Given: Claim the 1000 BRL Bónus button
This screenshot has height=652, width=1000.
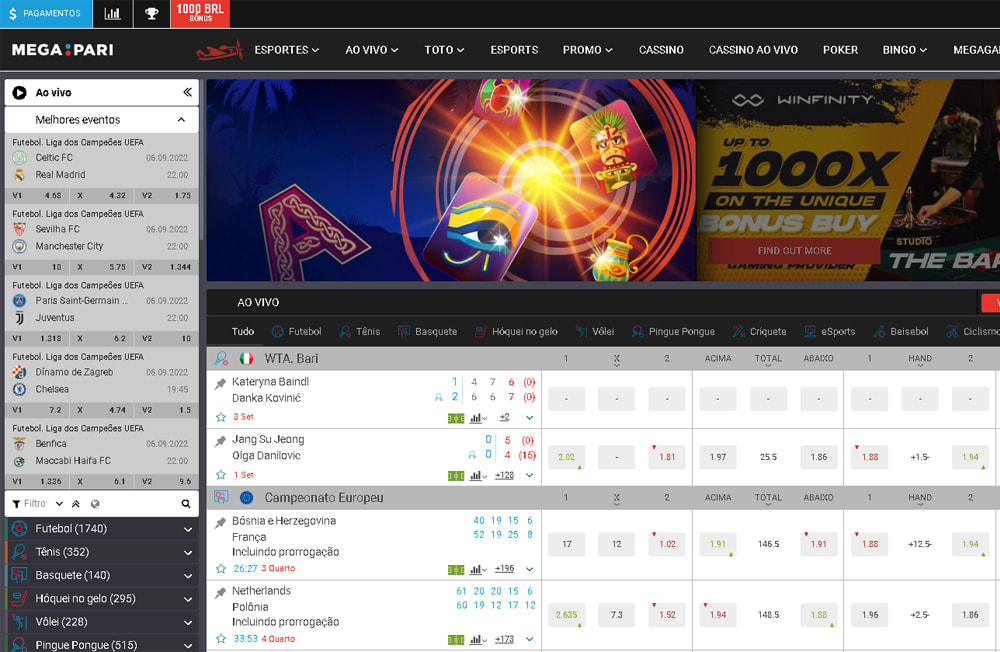Looking at the screenshot, I should 200,13.
